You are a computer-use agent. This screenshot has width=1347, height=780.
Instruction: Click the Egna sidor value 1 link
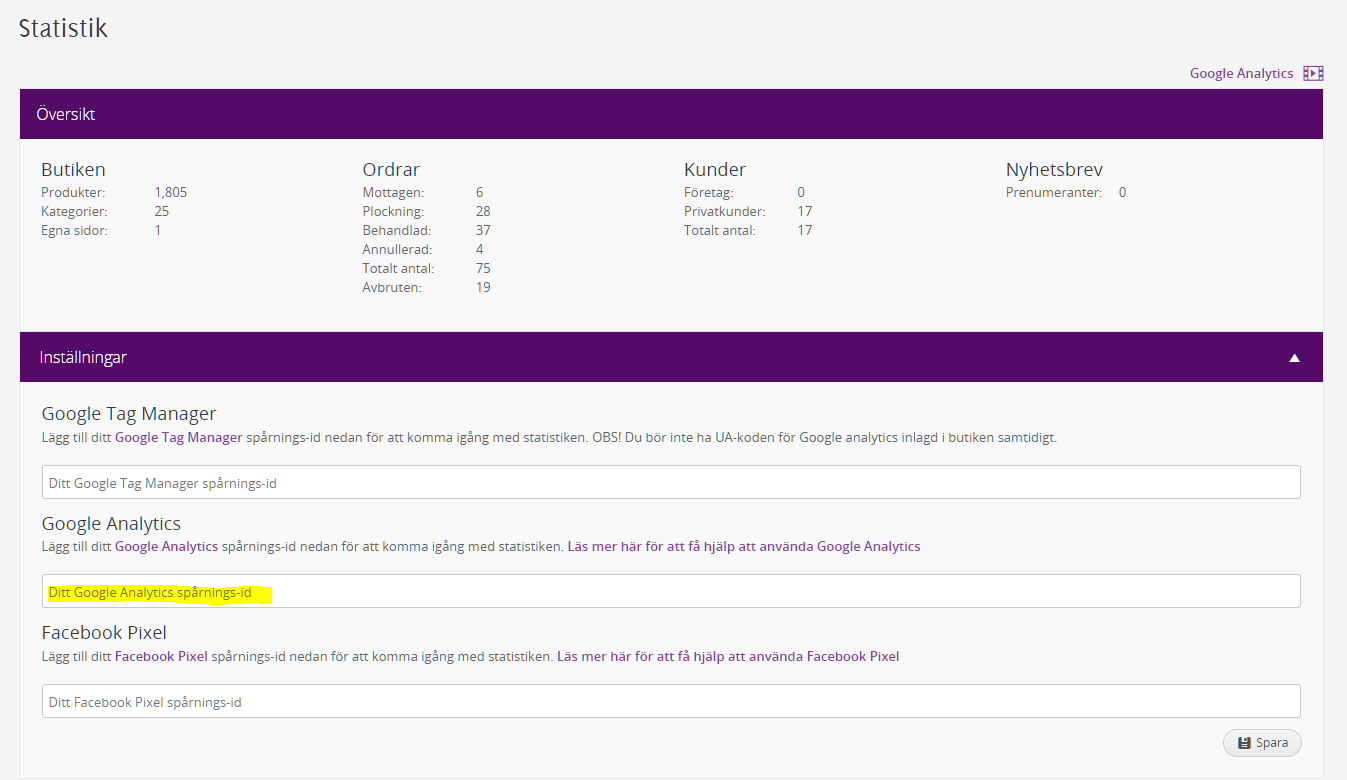(158, 230)
